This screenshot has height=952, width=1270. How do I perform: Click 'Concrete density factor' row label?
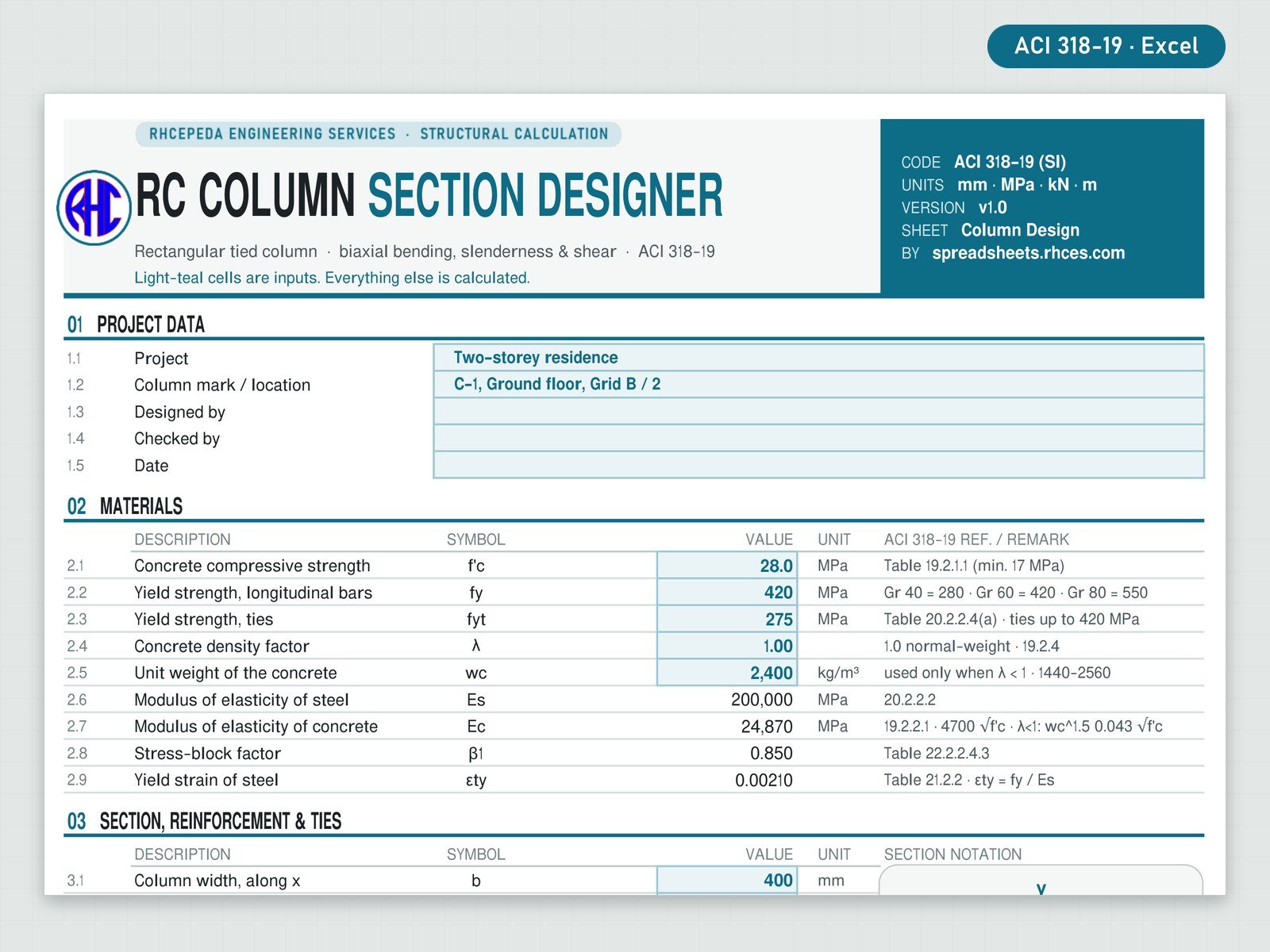pyautogui.click(x=221, y=647)
